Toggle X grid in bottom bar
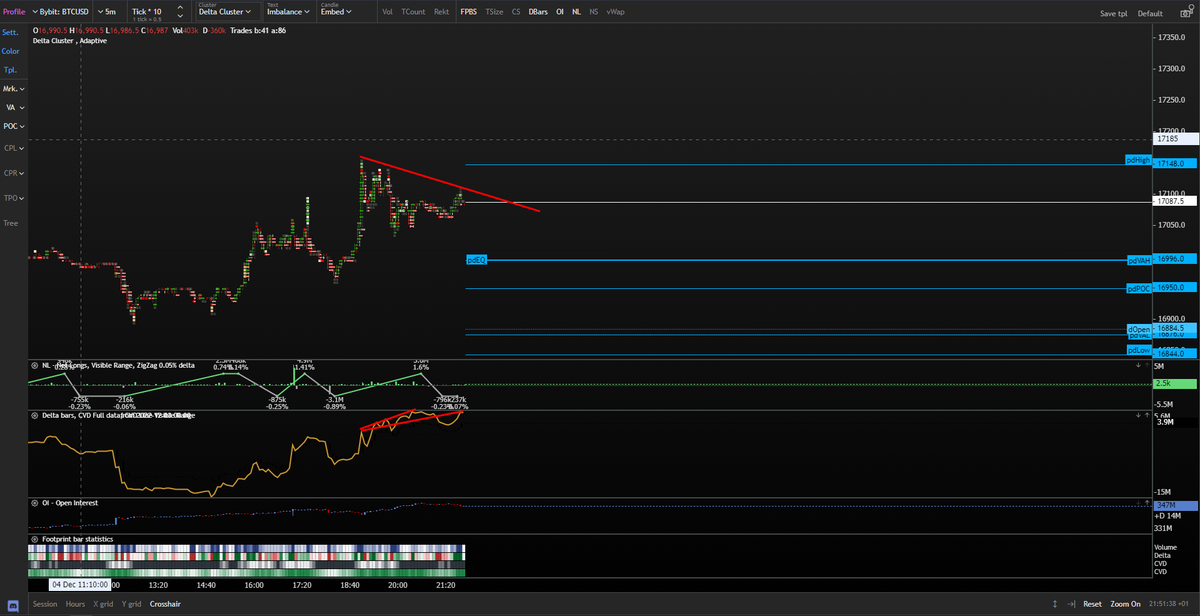 pos(104,604)
